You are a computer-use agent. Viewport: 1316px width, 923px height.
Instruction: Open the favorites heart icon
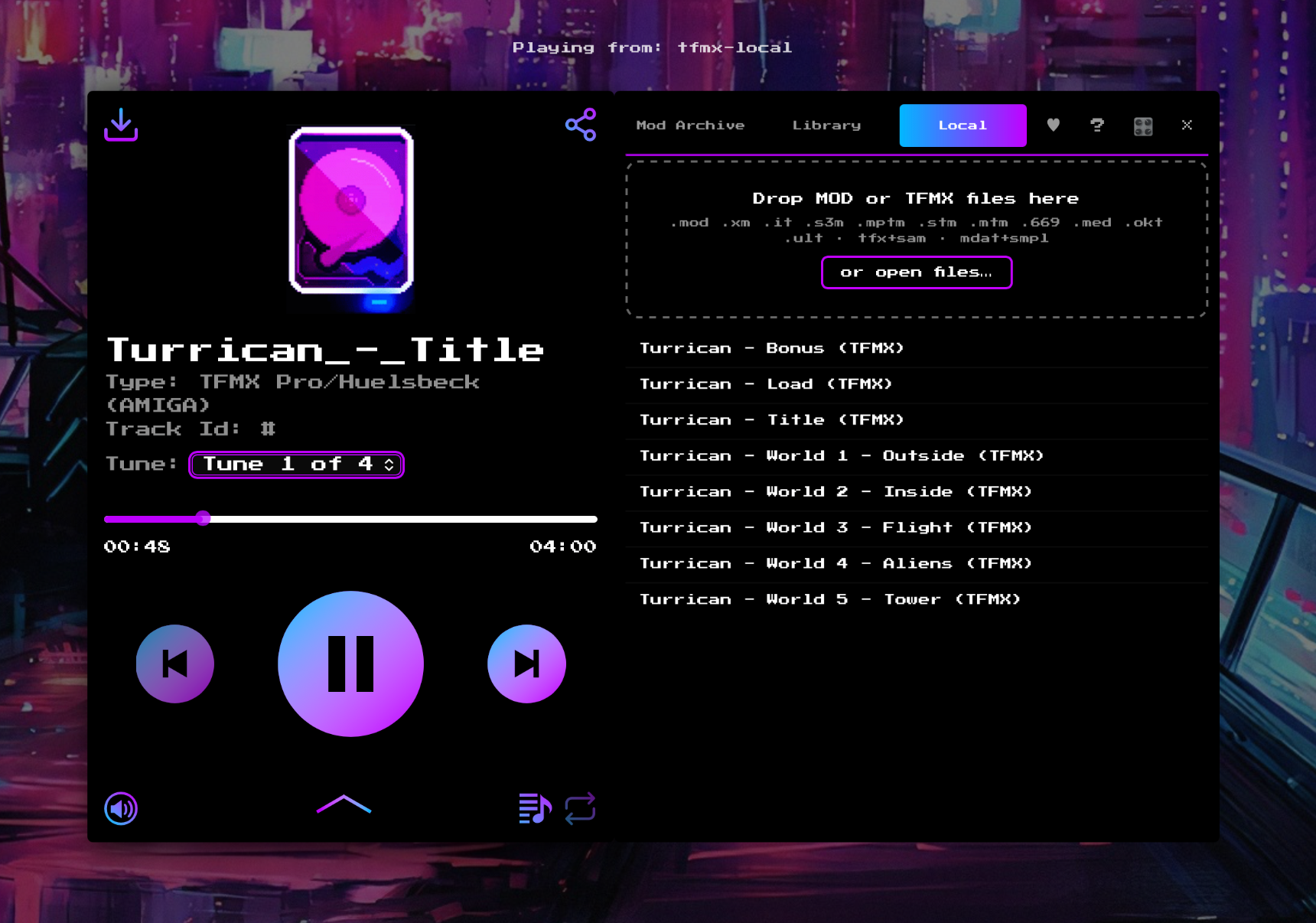coord(1054,125)
